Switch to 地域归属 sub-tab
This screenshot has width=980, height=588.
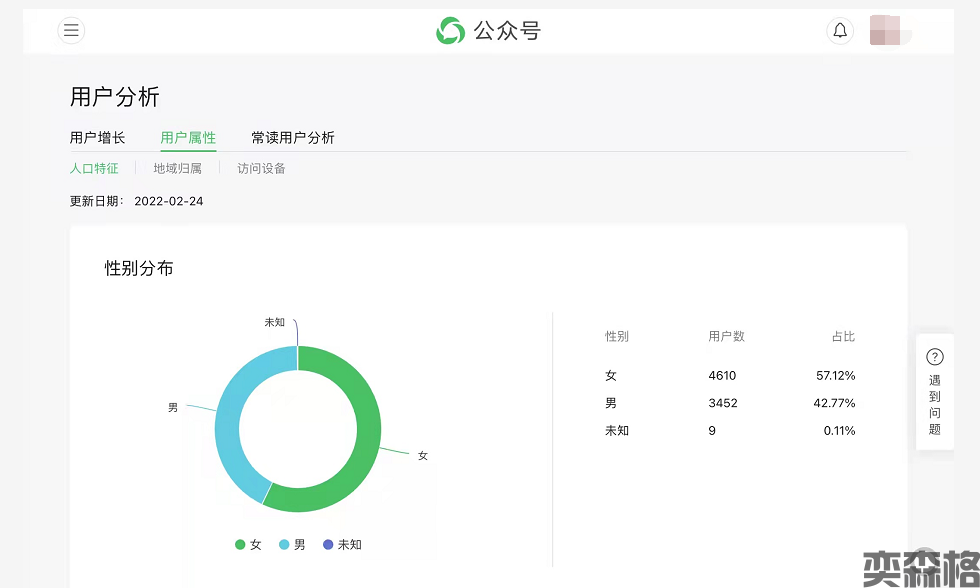click(177, 169)
